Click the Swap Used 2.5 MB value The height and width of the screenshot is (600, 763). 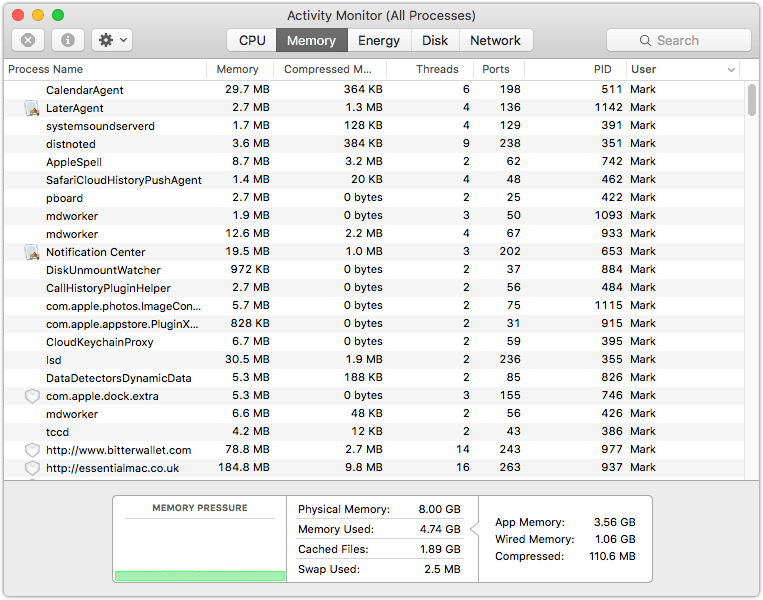click(442, 569)
